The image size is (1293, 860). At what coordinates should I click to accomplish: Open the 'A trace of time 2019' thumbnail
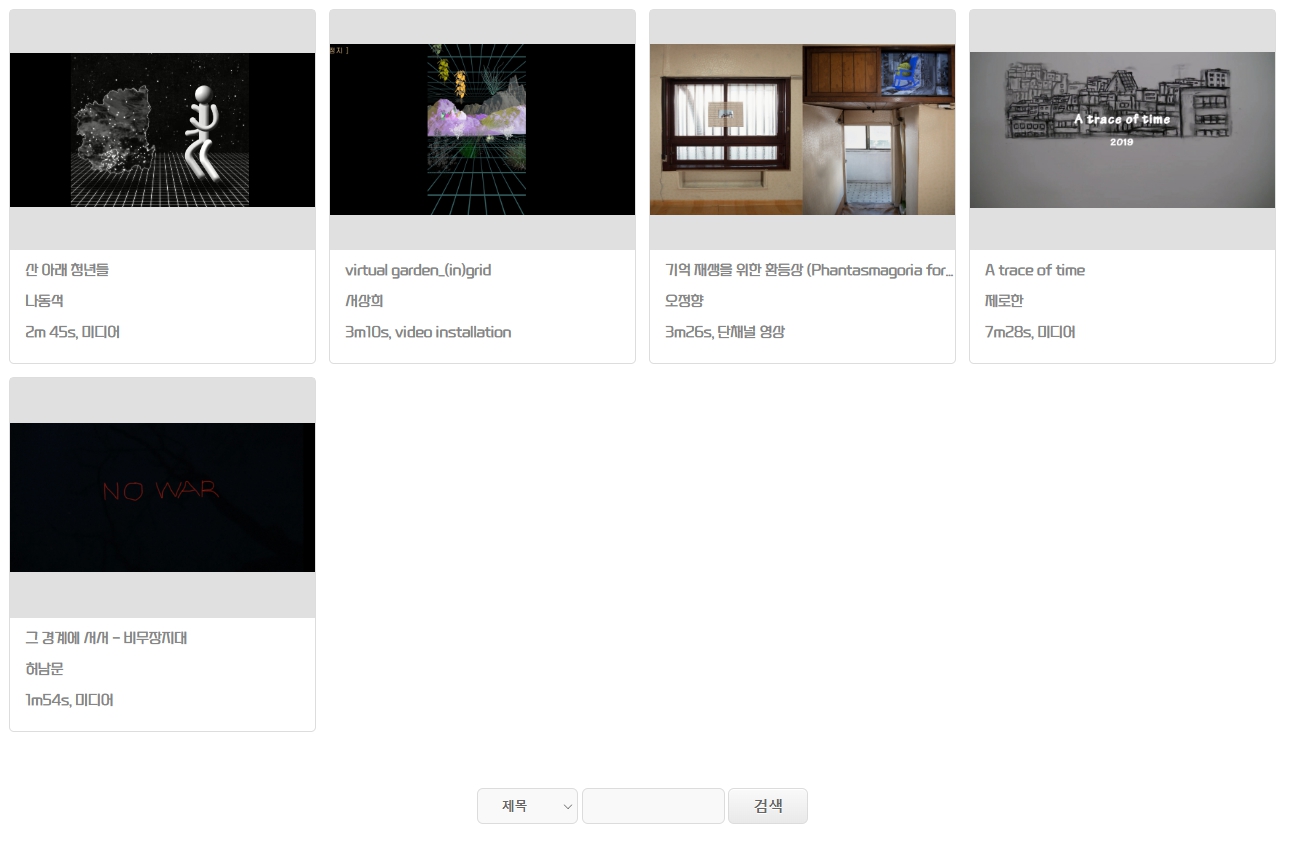coord(1122,130)
